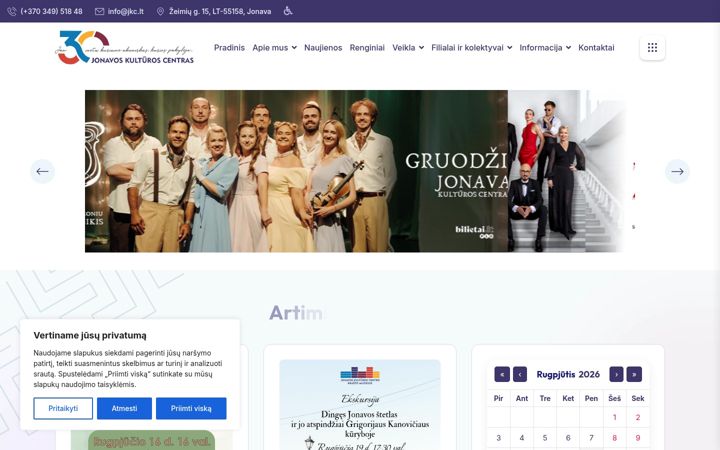Click the Rugpjūtis 2026 calendar title
Viewport: 720px width, 450px height.
click(568, 374)
